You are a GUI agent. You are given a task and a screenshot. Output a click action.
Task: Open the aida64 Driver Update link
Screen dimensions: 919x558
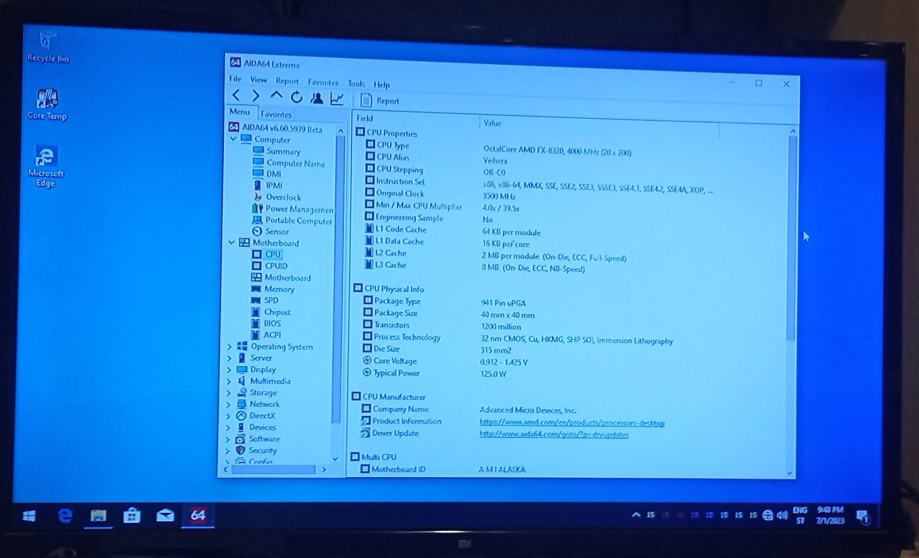[554, 434]
